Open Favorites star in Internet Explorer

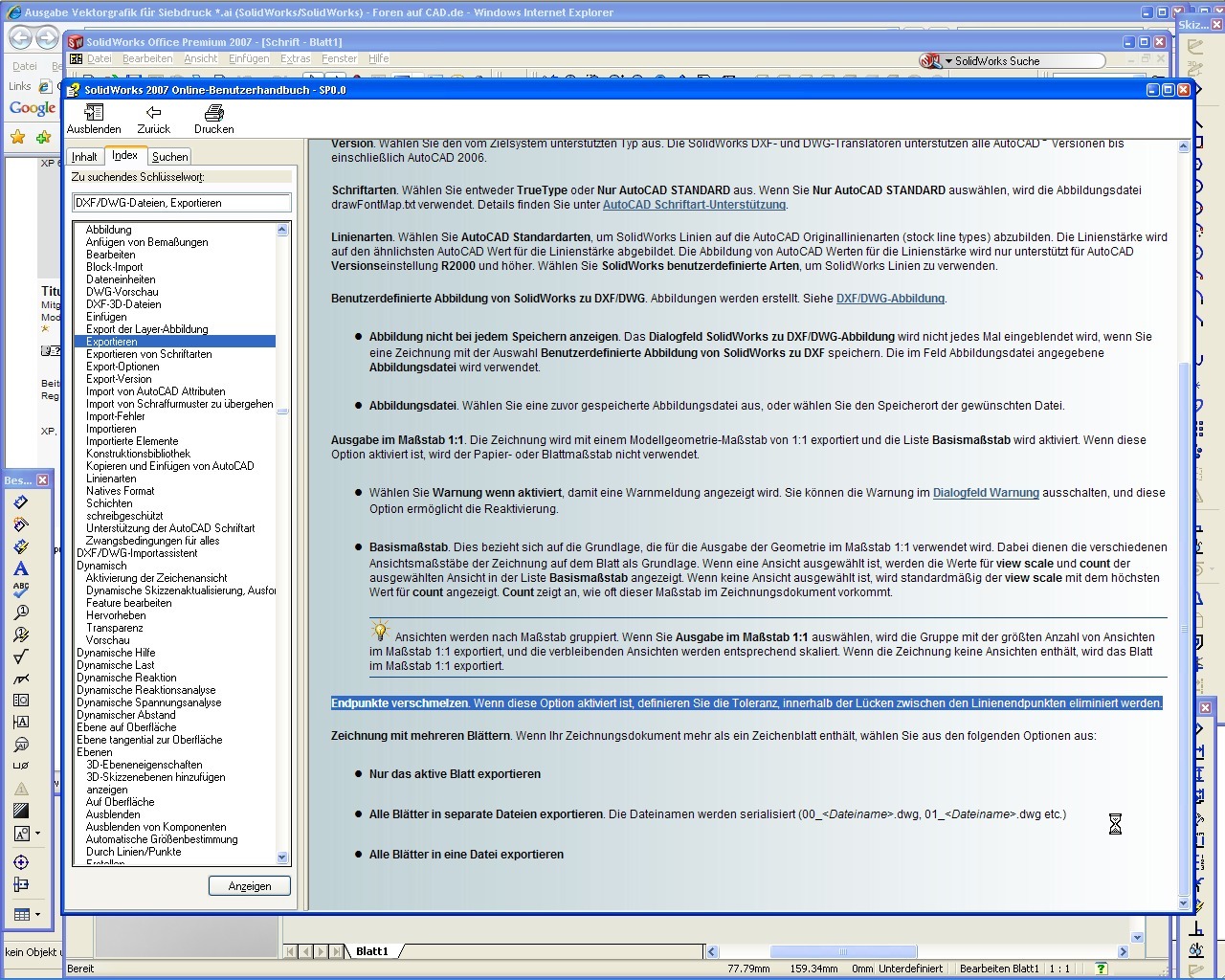[17, 138]
